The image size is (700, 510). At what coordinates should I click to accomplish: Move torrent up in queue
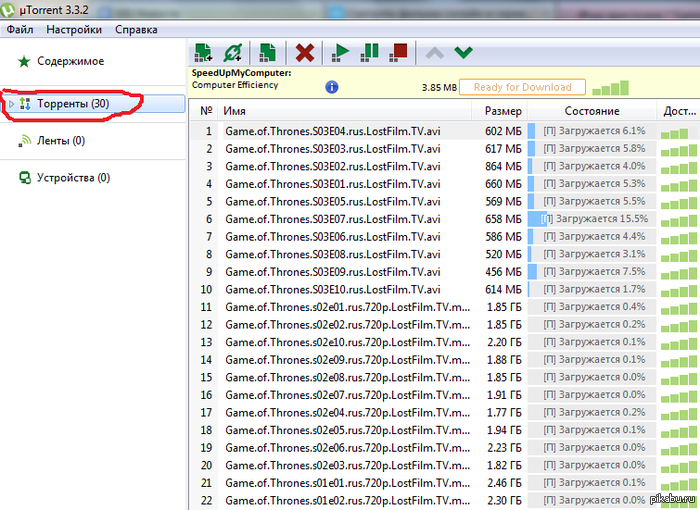434,52
